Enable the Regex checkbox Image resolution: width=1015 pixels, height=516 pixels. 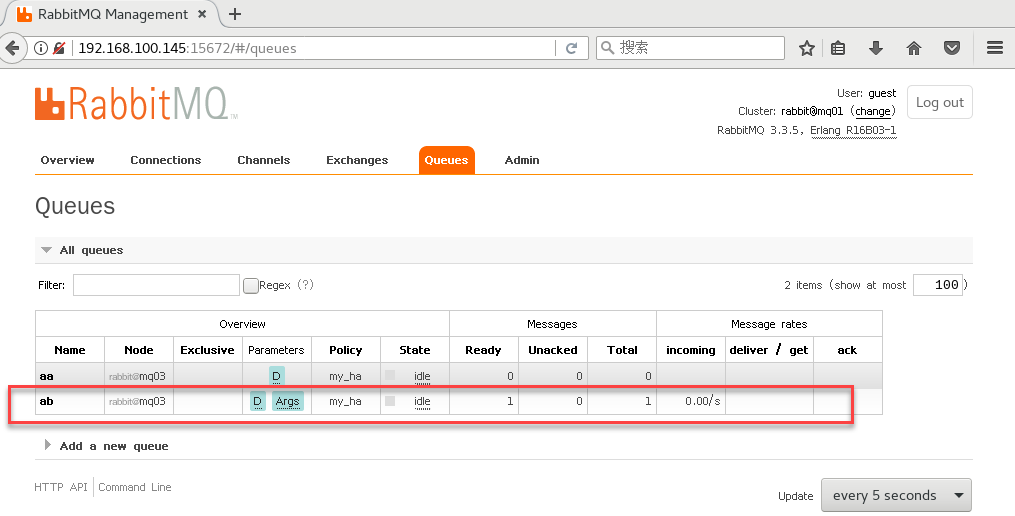click(x=251, y=286)
